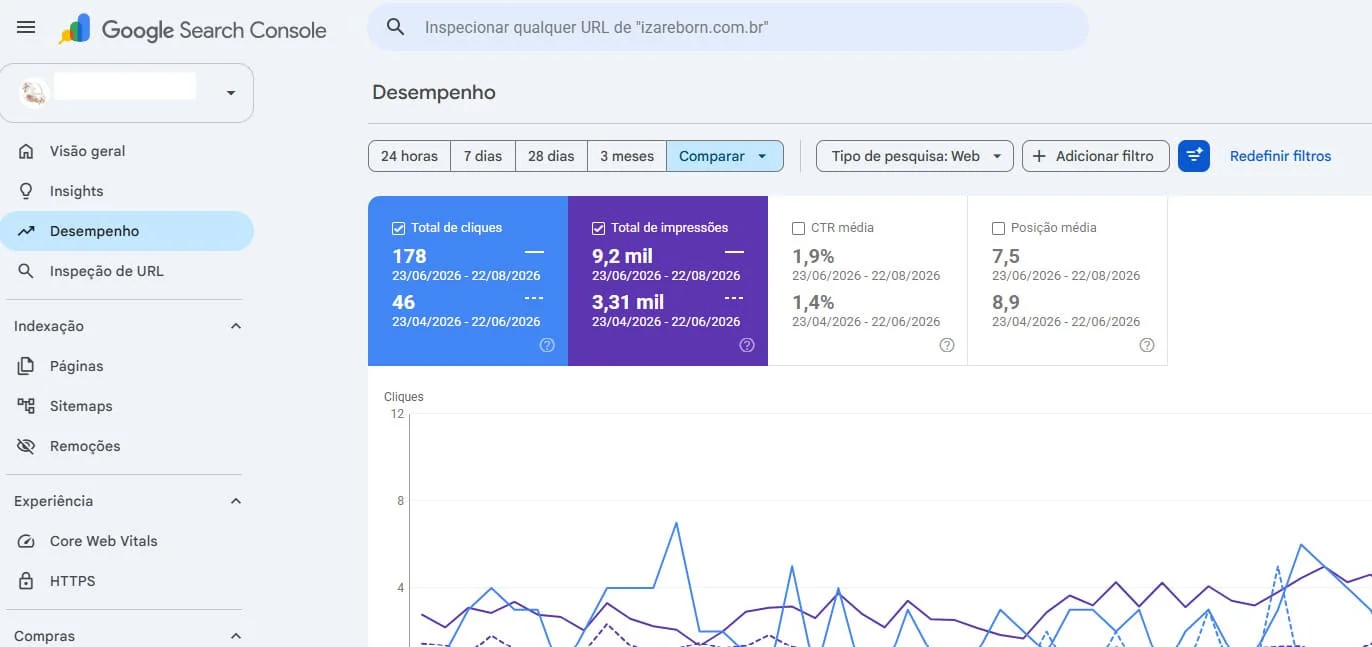This screenshot has width=1372, height=647.
Task: Enable Posição média checkbox
Action: 998,228
